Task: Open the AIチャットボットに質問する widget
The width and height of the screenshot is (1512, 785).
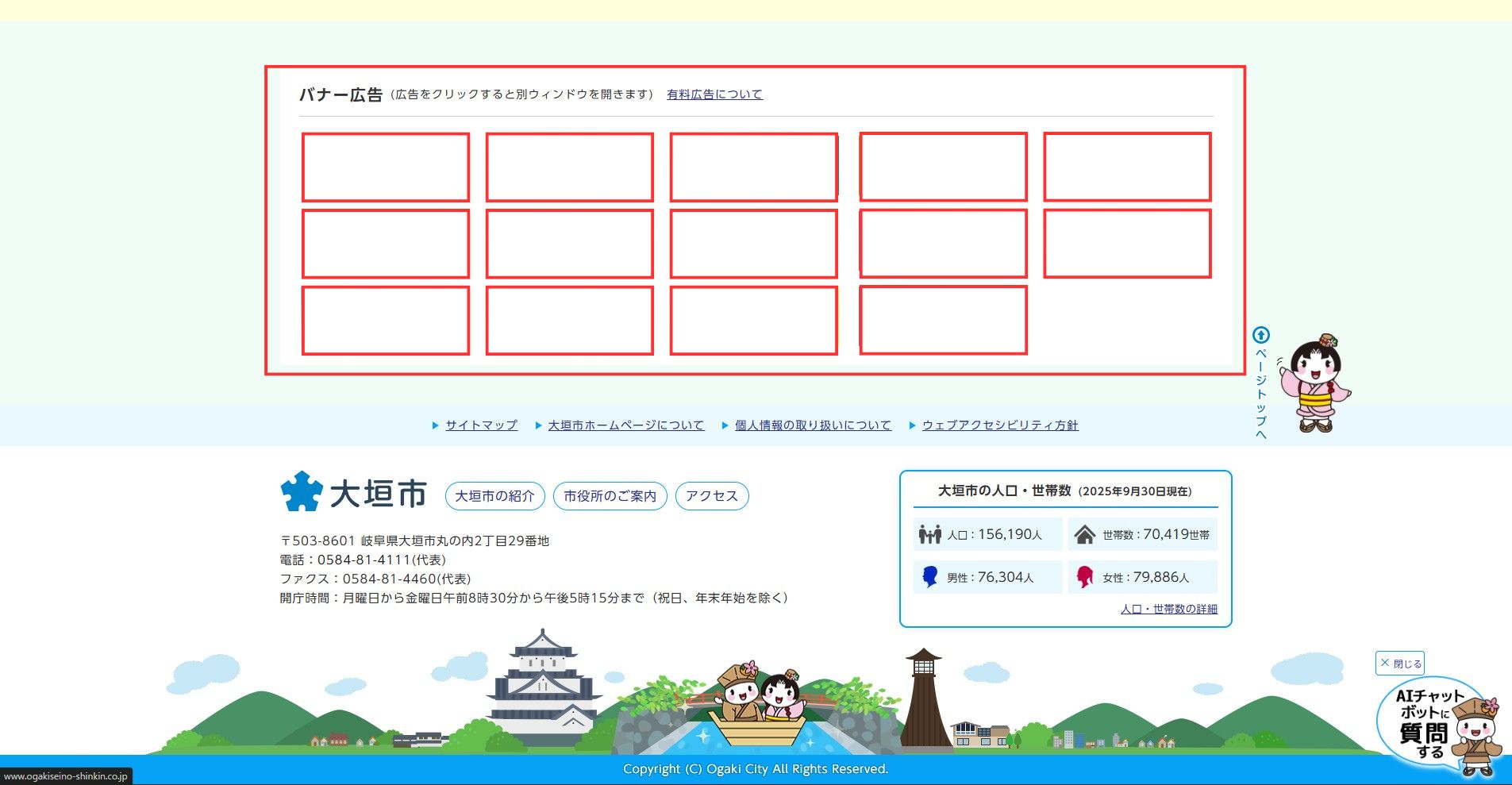Action: pyautogui.click(x=1438, y=725)
